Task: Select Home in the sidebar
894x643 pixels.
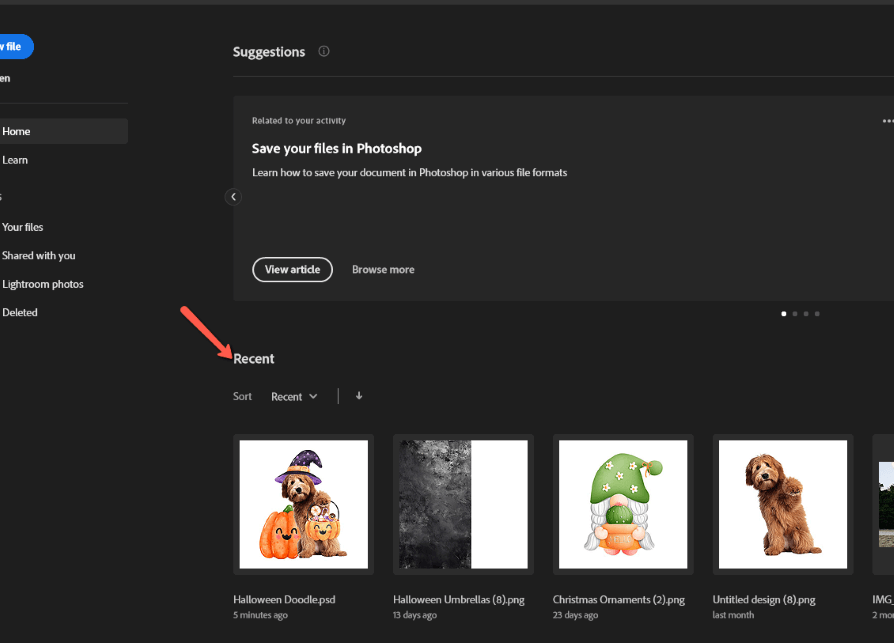Action: [17, 131]
